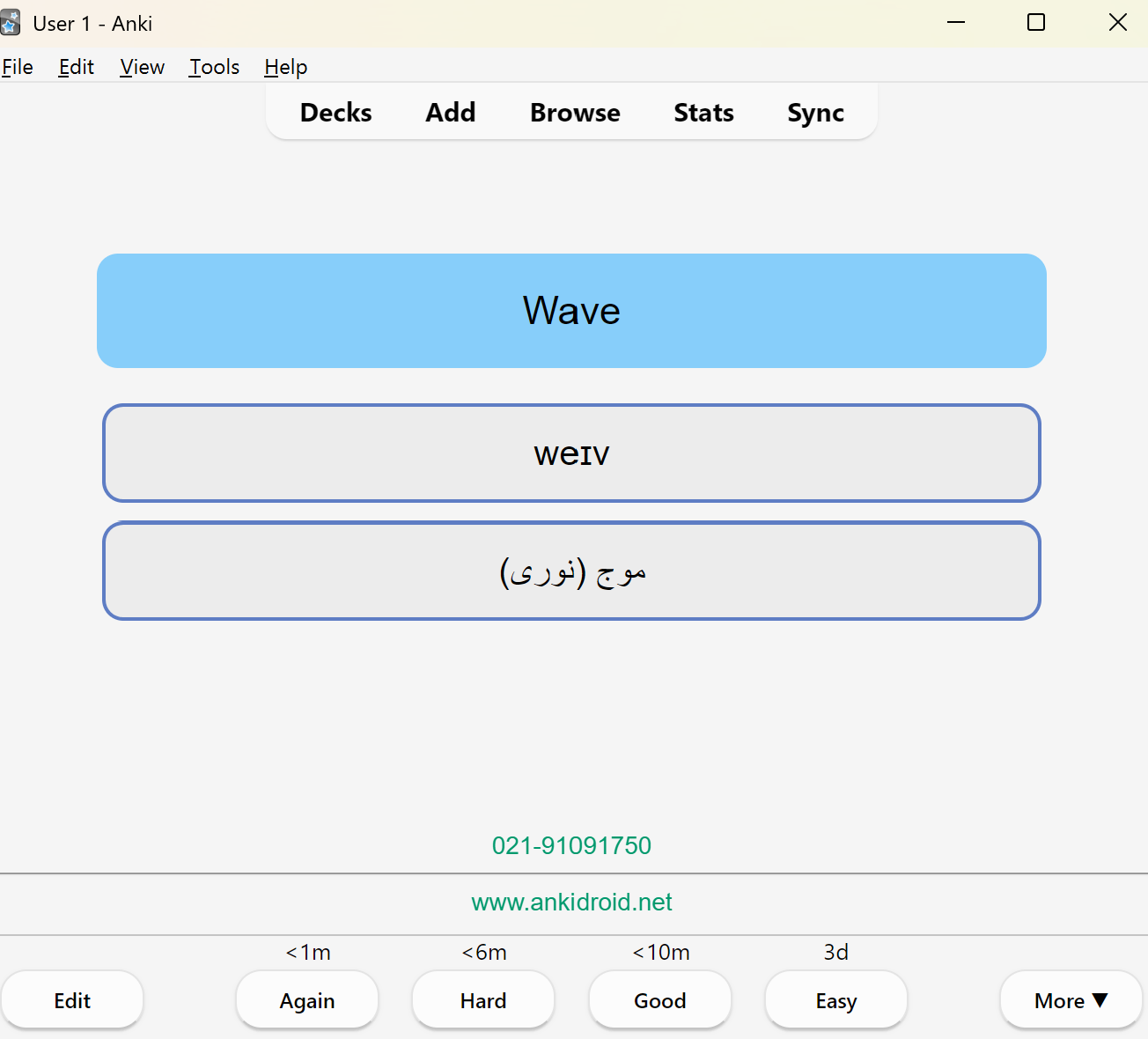
Task: Open the File menu
Action: 18,67
